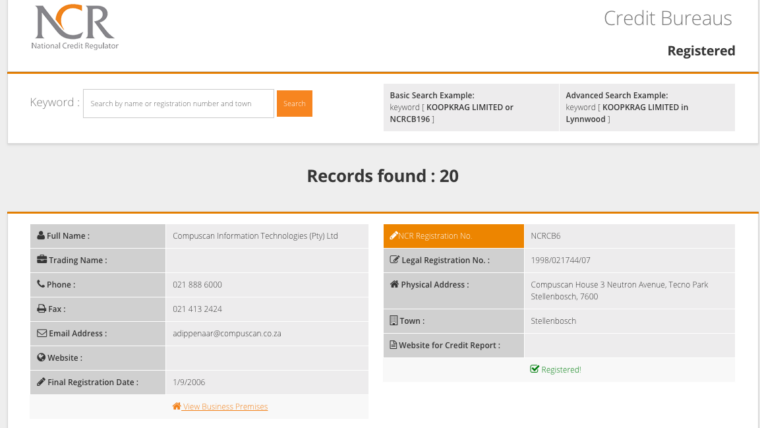The image size is (760, 428).
Task: Click the pencil icon in NCR Registration No. header
Action: pyautogui.click(x=394, y=235)
